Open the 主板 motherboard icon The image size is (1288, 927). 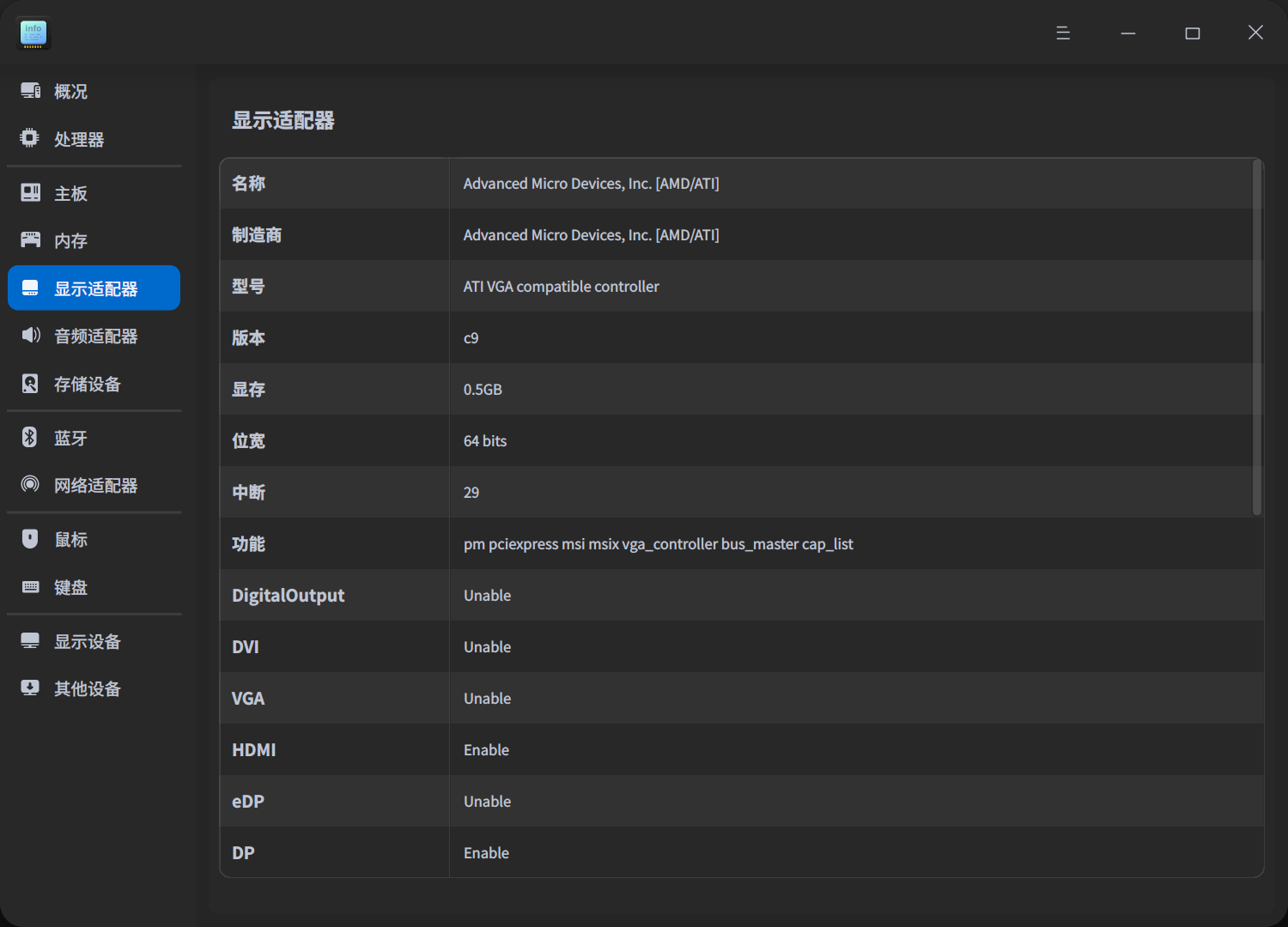pyautogui.click(x=31, y=193)
